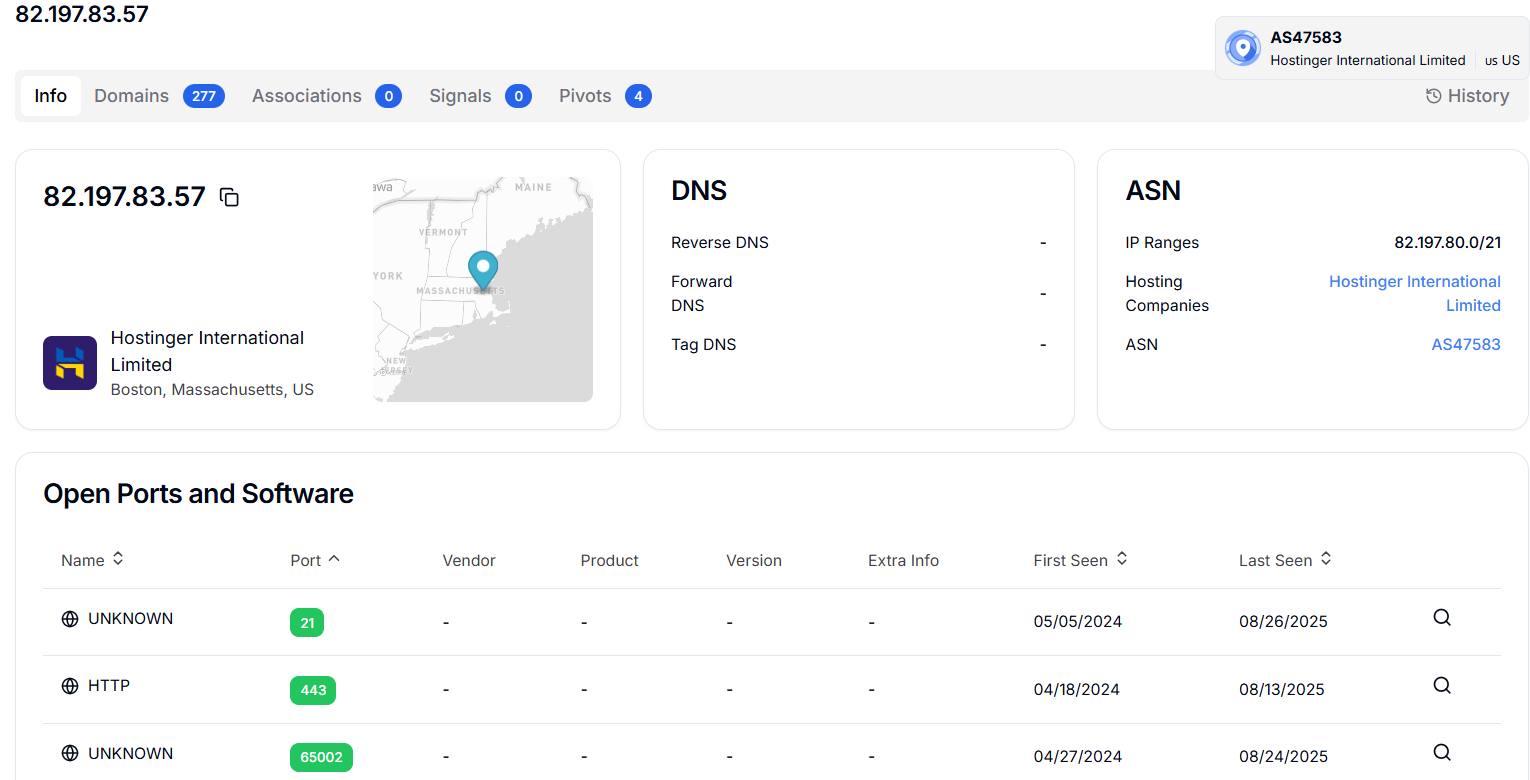Screen dimensions: 1530x780
Task: Click the Massachusetts map thumbnail
Action: 483,290
